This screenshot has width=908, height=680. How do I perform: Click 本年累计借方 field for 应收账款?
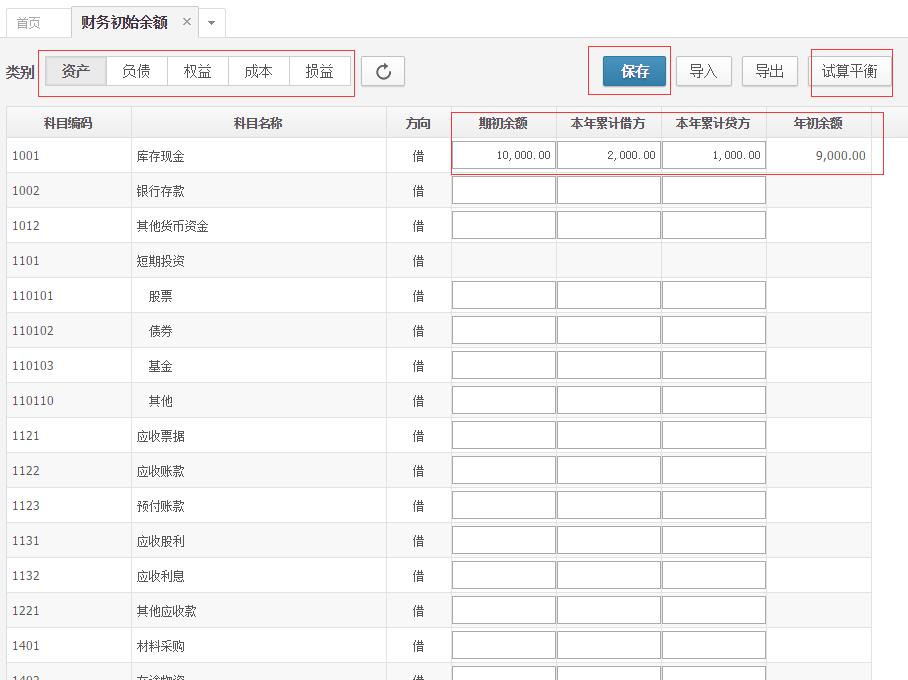(x=608, y=470)
